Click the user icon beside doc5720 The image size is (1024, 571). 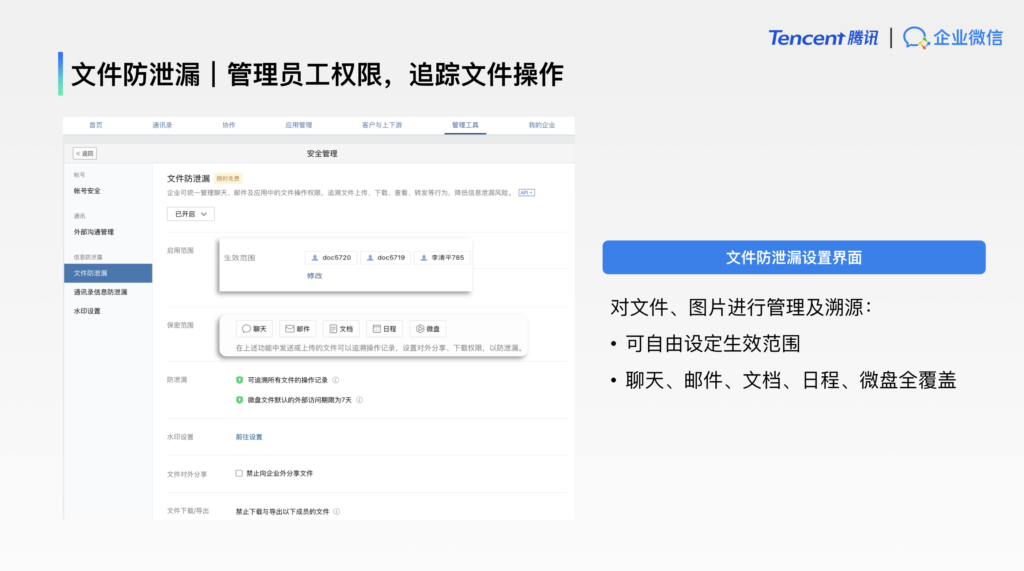[x=315, y=258]
